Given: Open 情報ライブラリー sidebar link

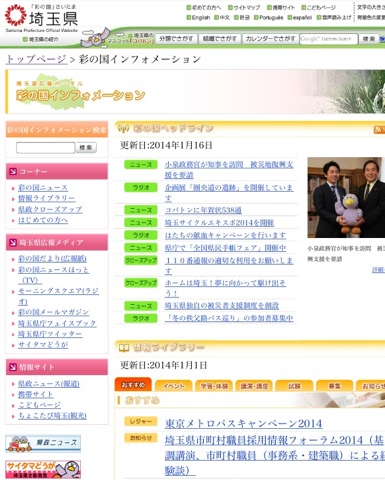Looking at the screenshot, I should point(46,198).
